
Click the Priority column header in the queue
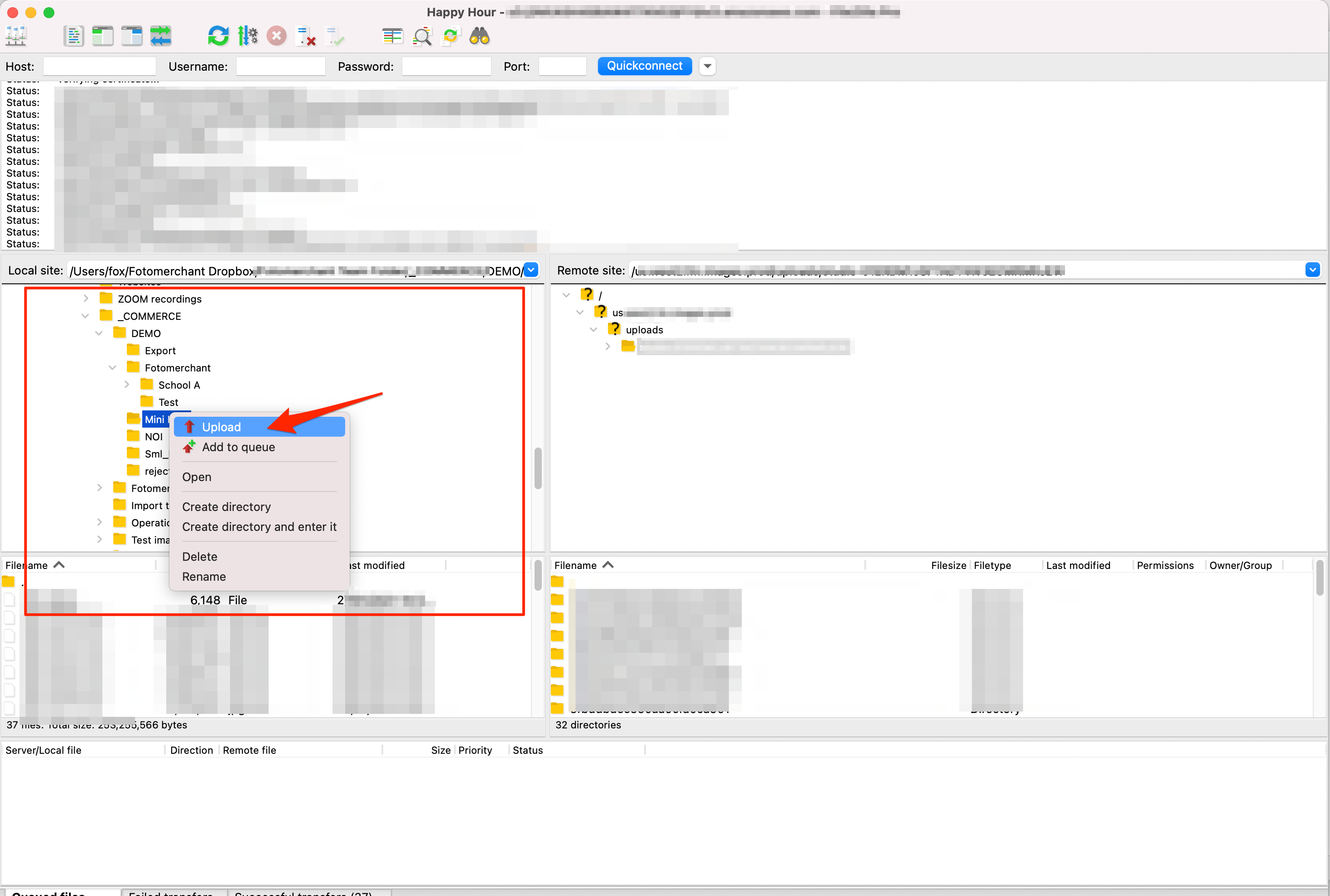tap(475, 750)
